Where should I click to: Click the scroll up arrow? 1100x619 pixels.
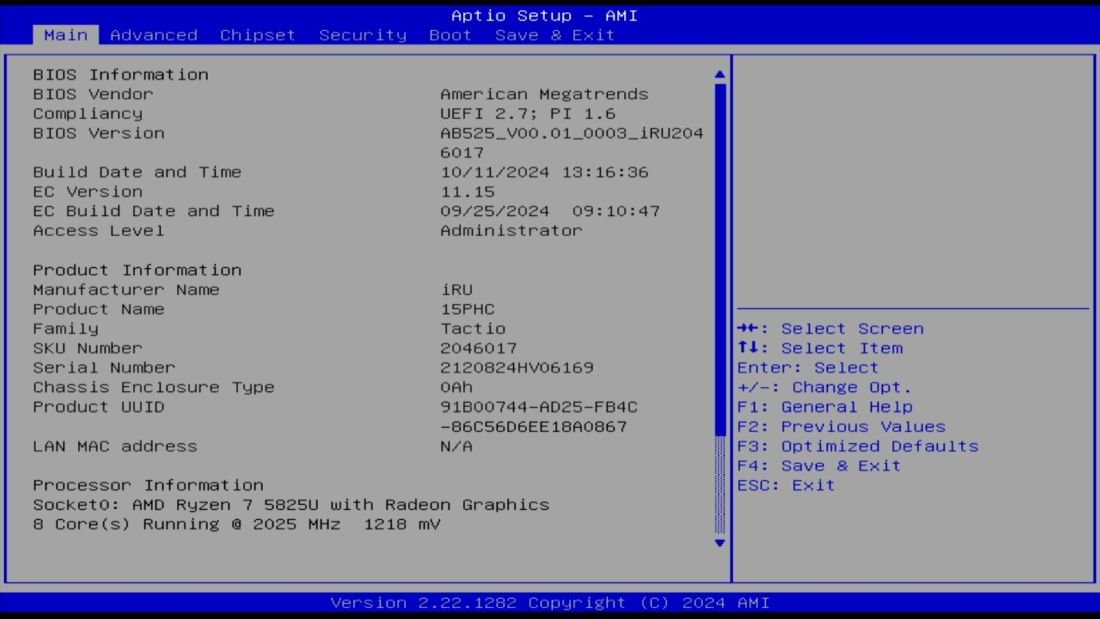720,74
